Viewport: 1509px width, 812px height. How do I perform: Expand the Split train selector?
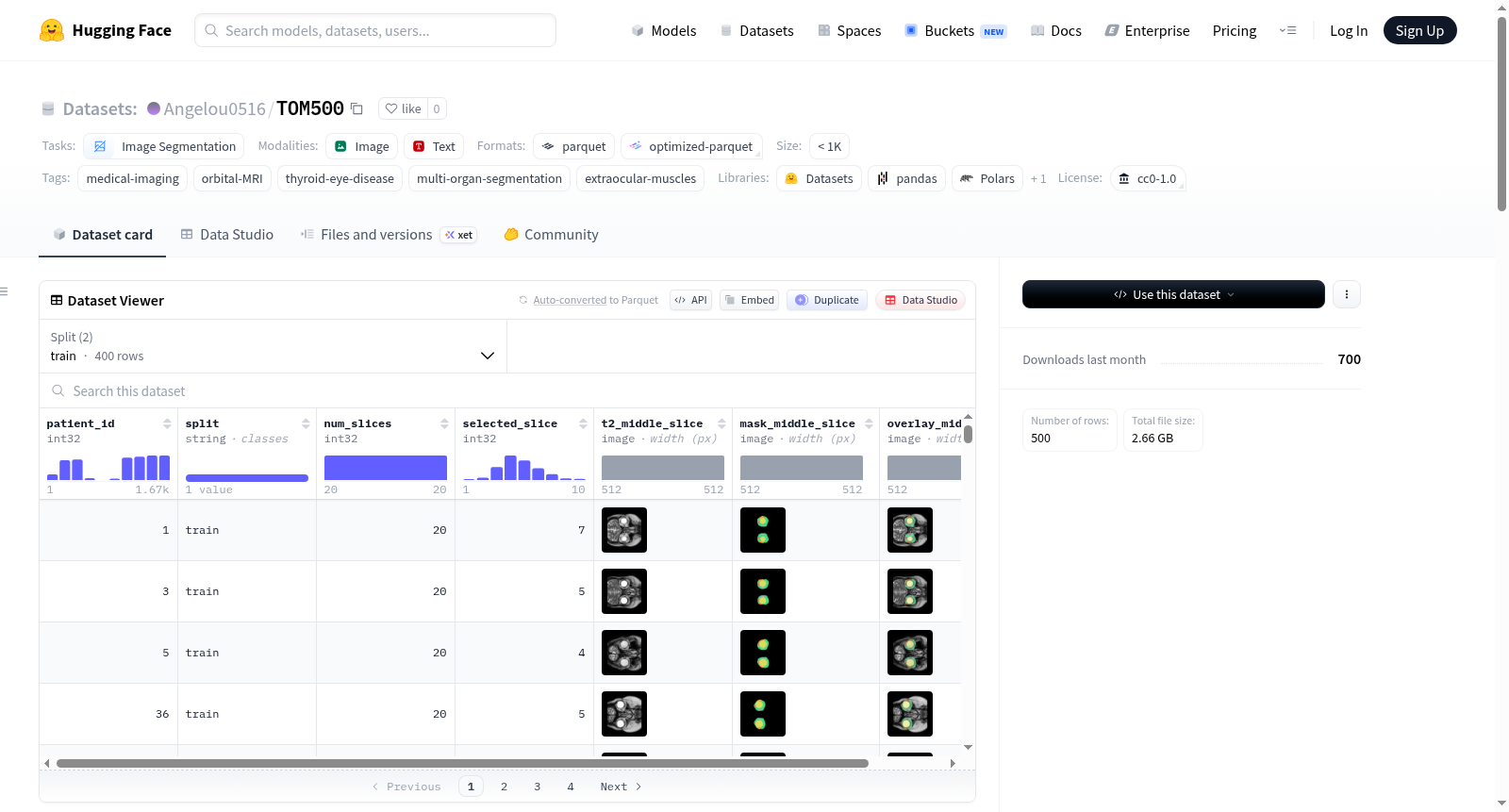[x=273, y=346]
